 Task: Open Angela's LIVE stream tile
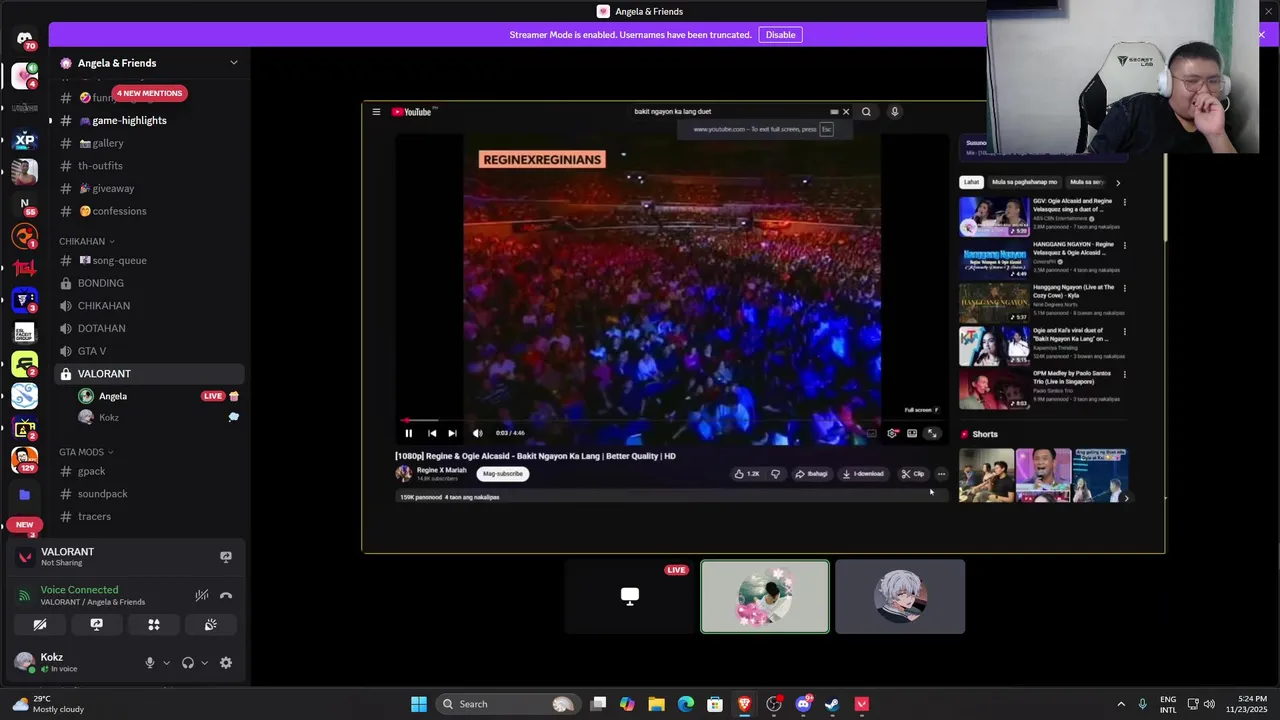630,597
